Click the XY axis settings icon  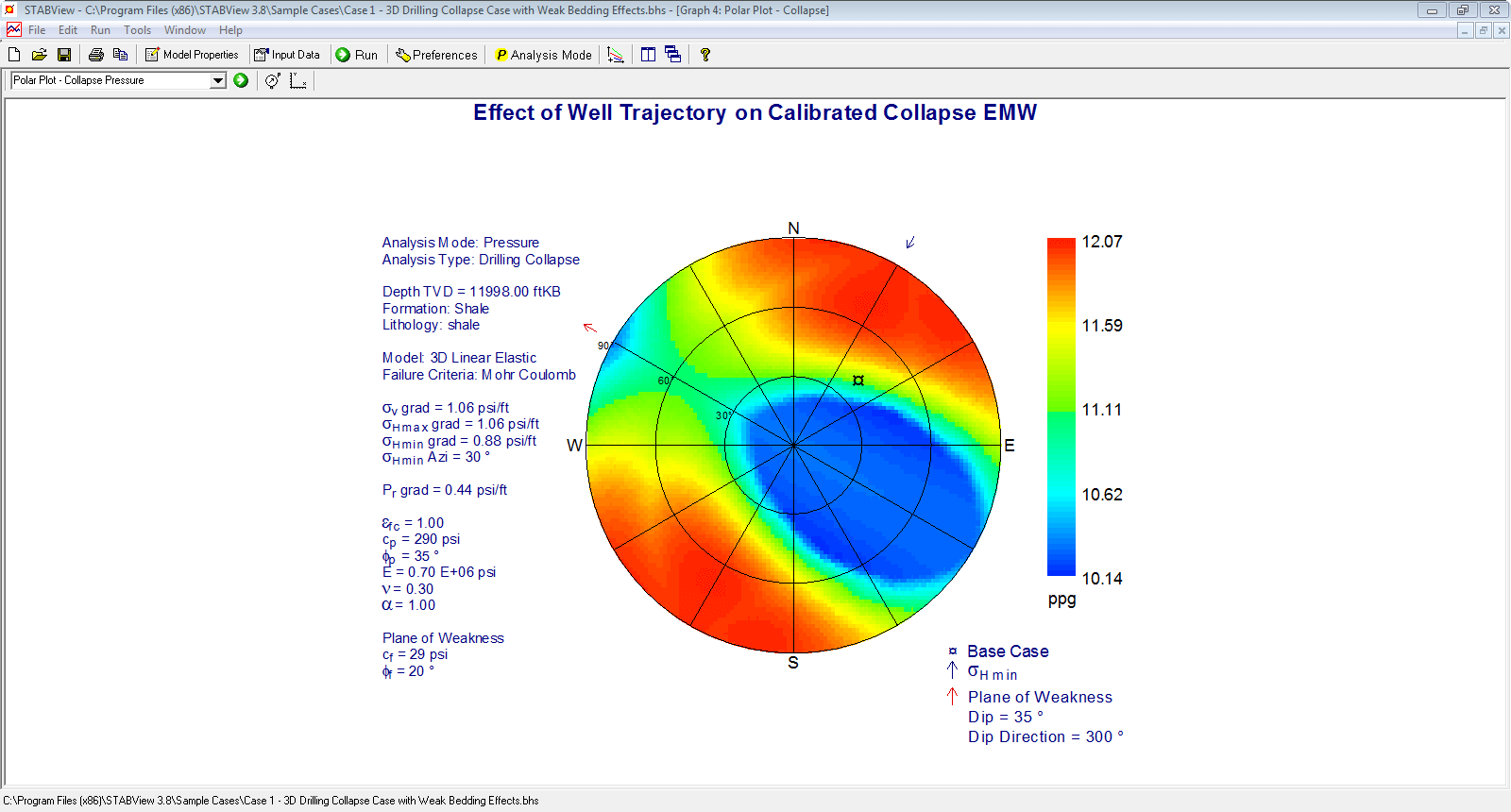coord(298,81)
